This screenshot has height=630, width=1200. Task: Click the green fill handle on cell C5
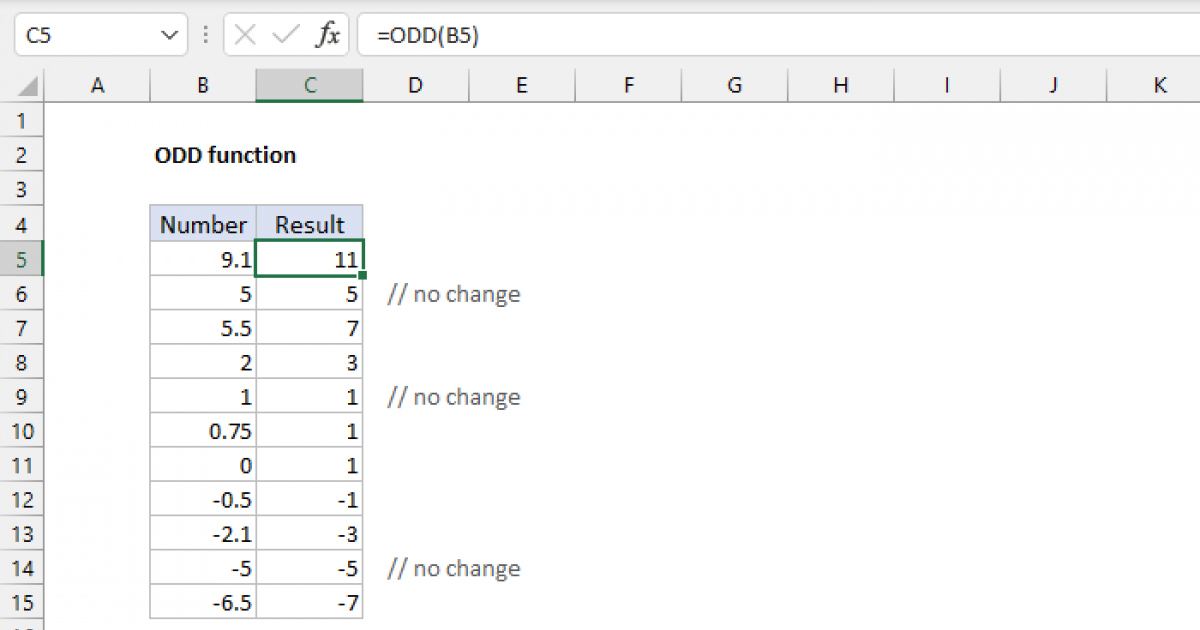[363, 273]
